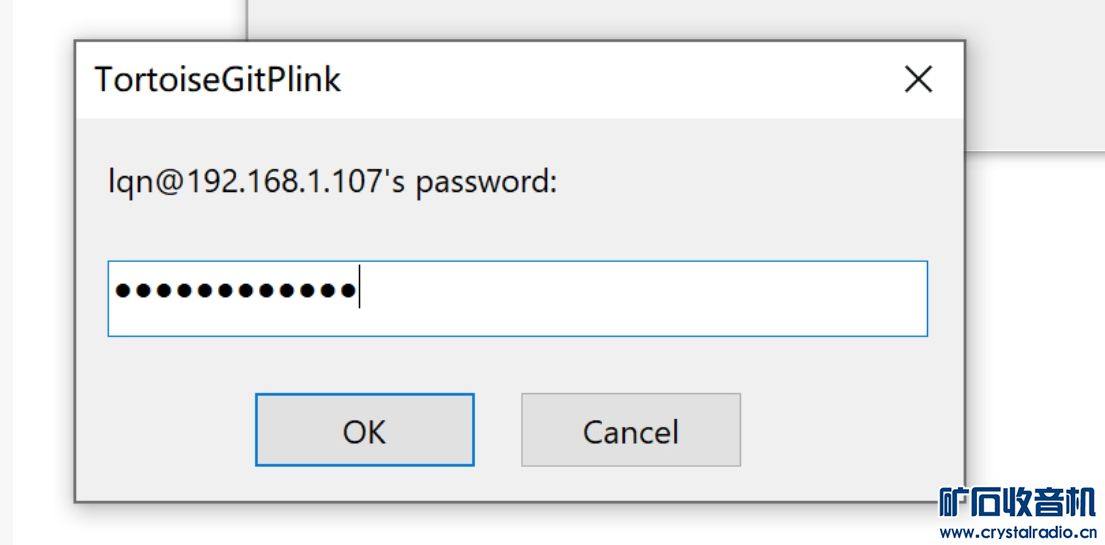Viewport: 1105px width, 545px height.
Task: Click the empty right end of the password box
Action: pyautogui.click(x=850, y=298)
